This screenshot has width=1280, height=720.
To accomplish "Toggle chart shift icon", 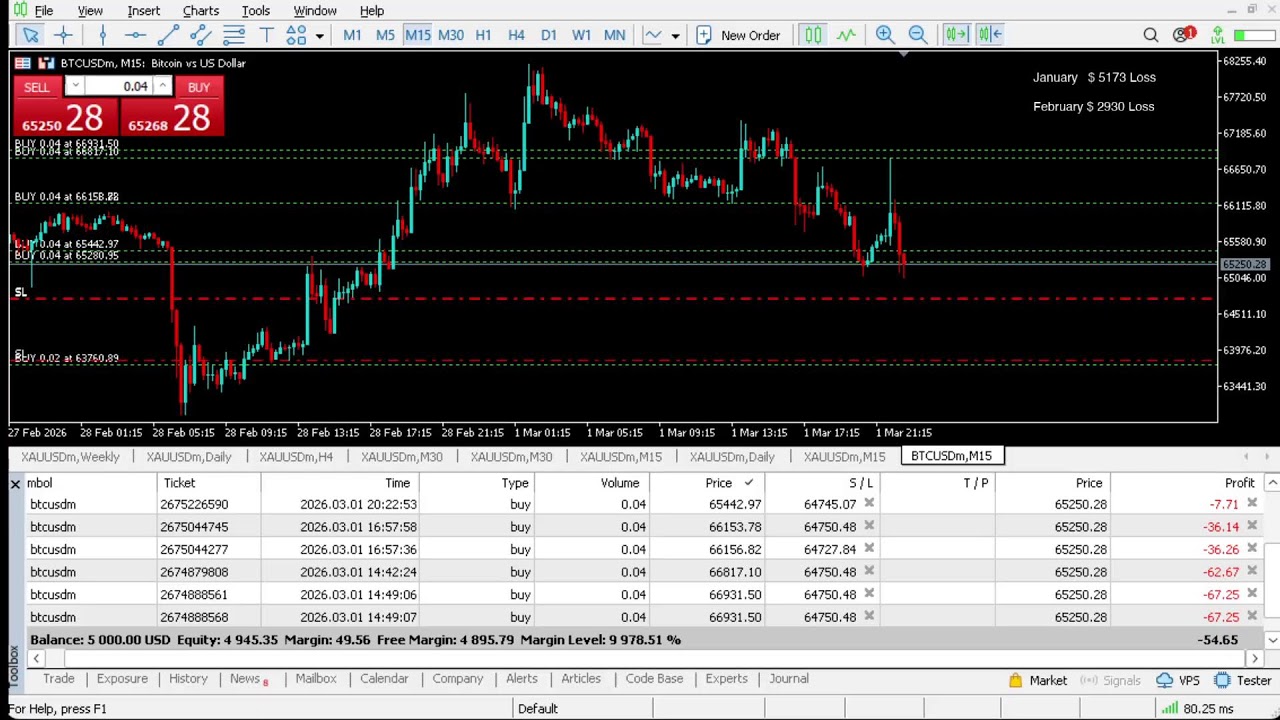I will pos(990,35).
